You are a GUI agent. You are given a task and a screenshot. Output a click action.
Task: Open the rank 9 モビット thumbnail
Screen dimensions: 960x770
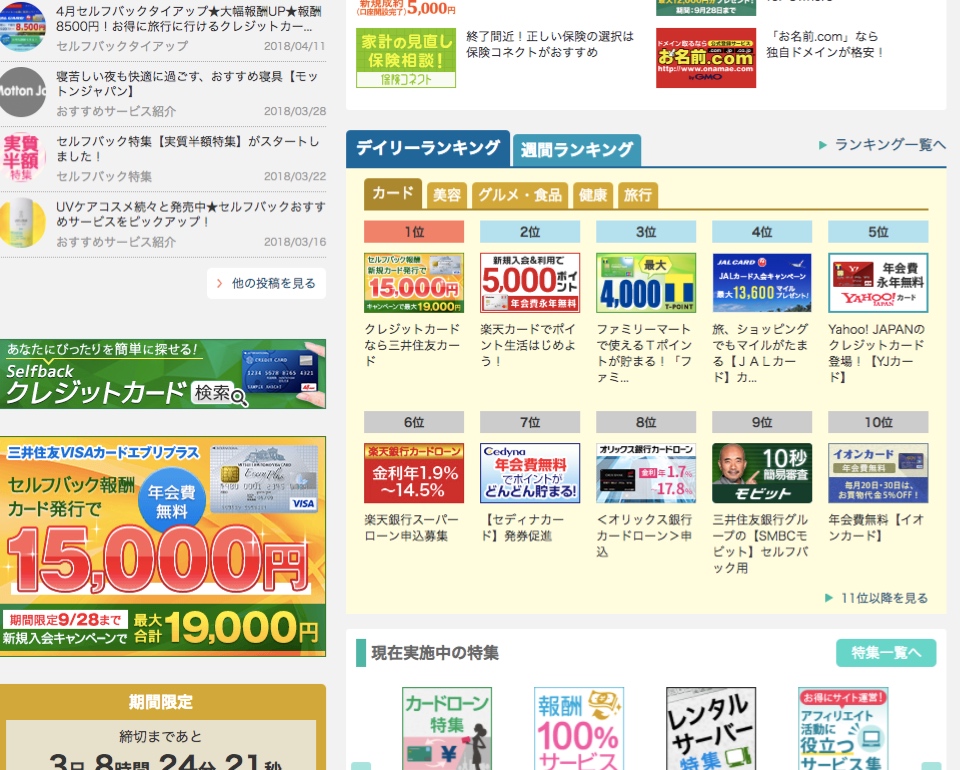click(x=762, y=473)
